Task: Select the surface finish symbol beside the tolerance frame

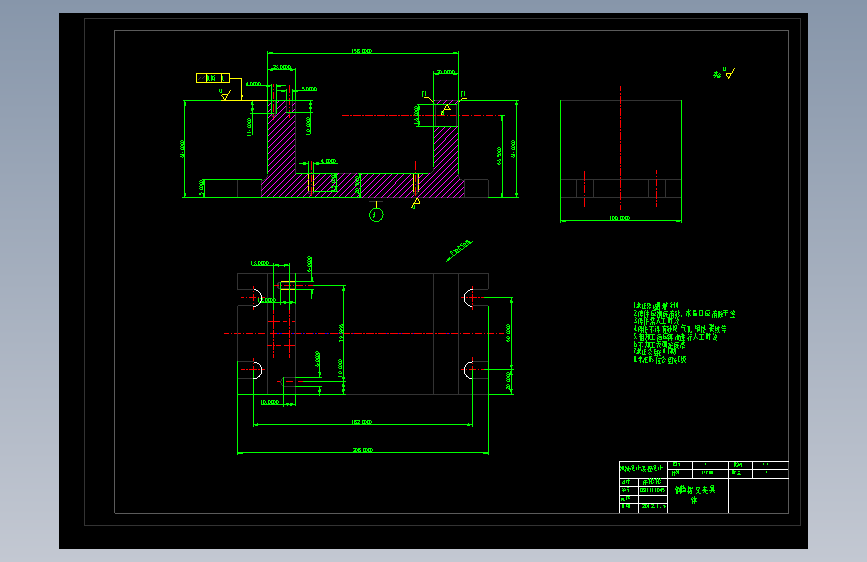Action: [x=224, y=95]
